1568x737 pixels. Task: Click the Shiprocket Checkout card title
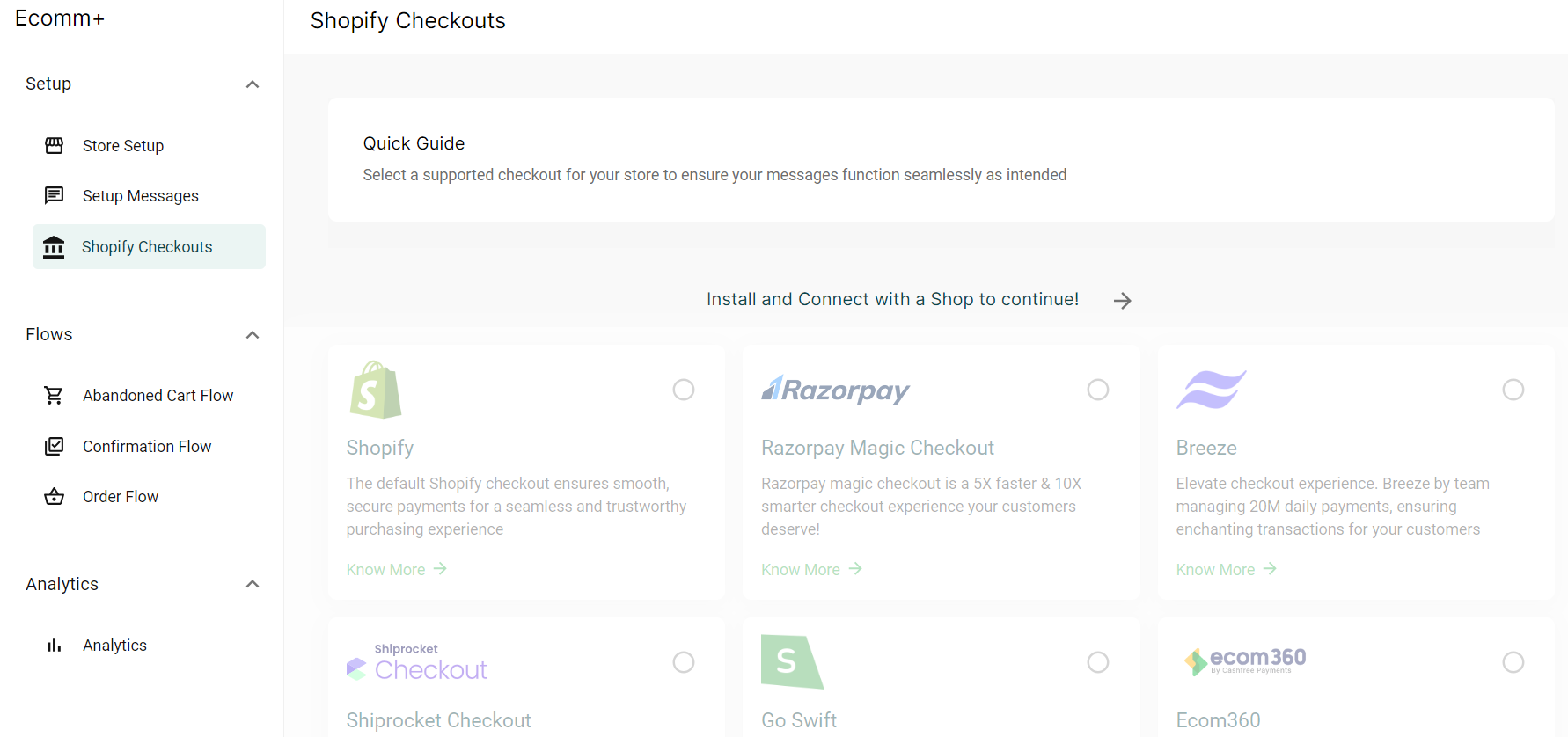coord(439,720)
